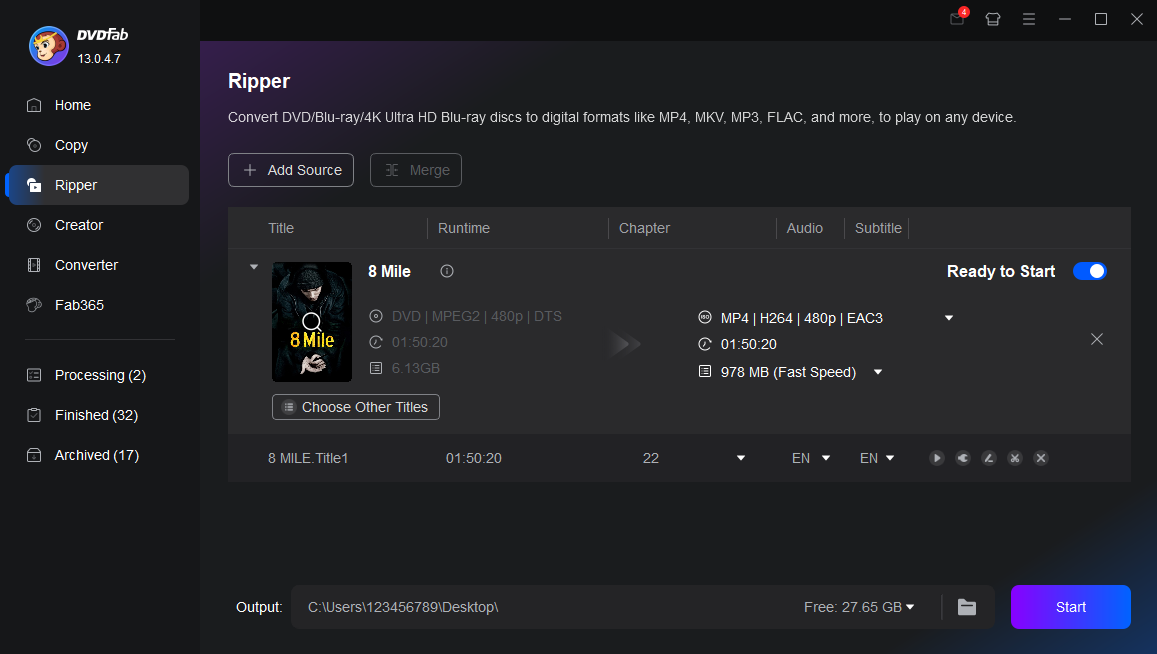Open the Creator module

[97, 225]
